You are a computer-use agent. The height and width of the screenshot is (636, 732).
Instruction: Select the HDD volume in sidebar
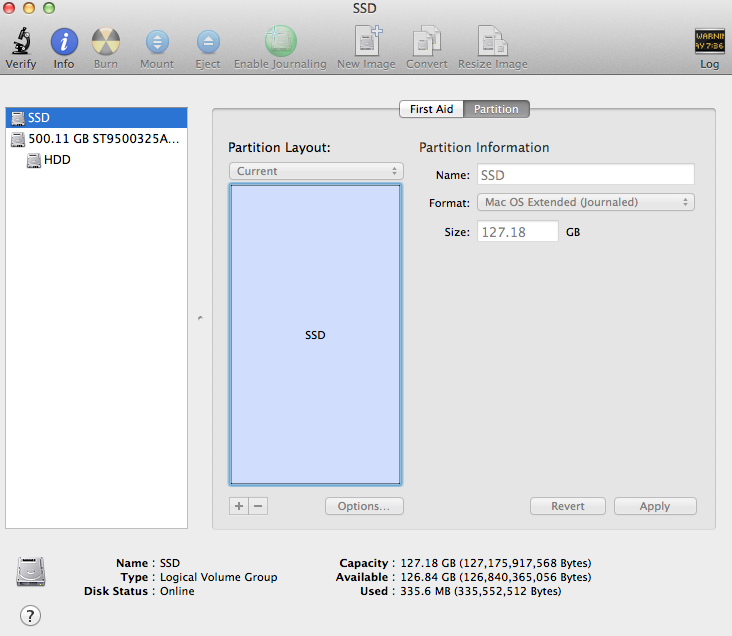97,160
